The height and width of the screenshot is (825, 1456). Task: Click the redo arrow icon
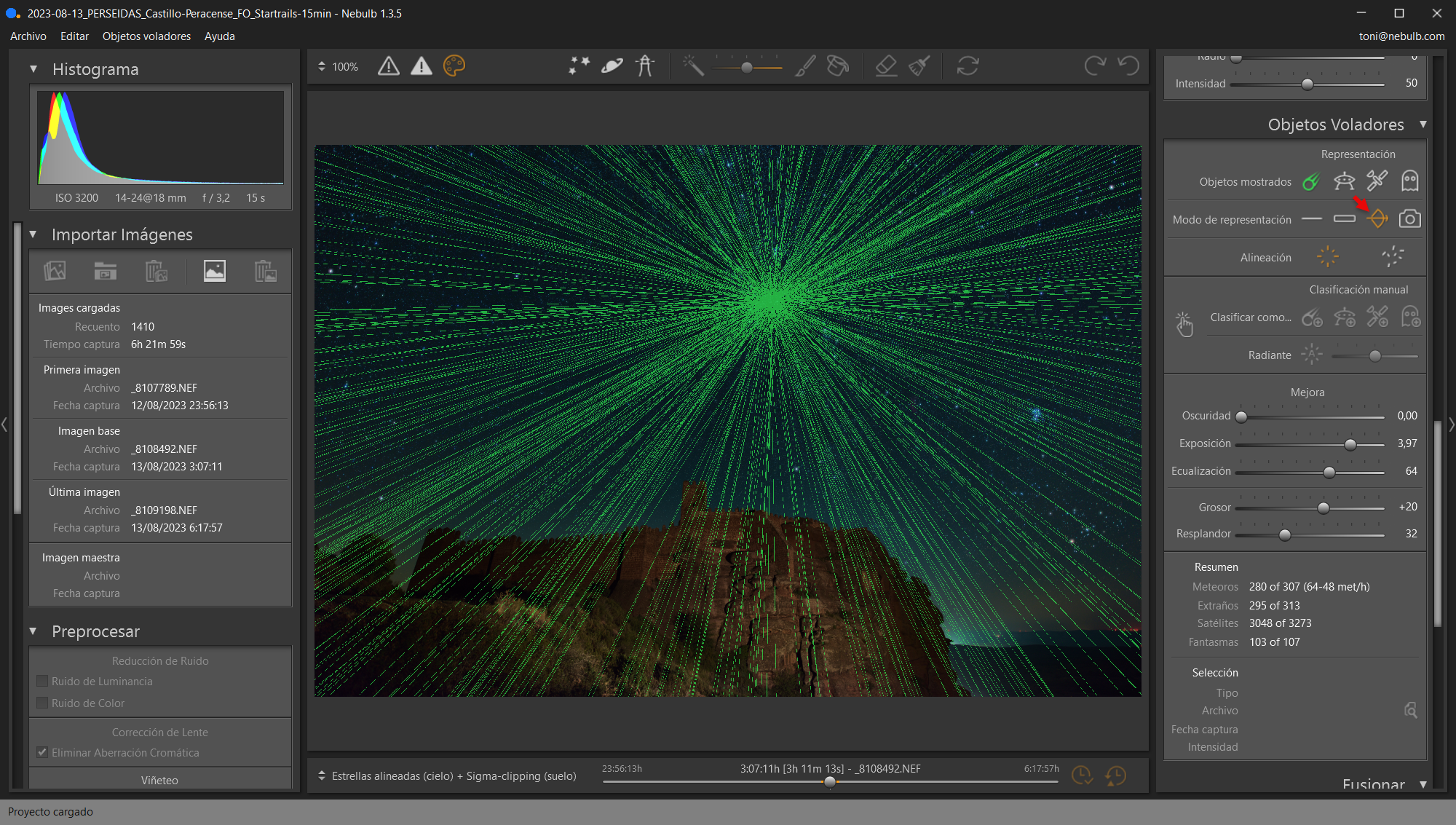[x=1095, y=66]
